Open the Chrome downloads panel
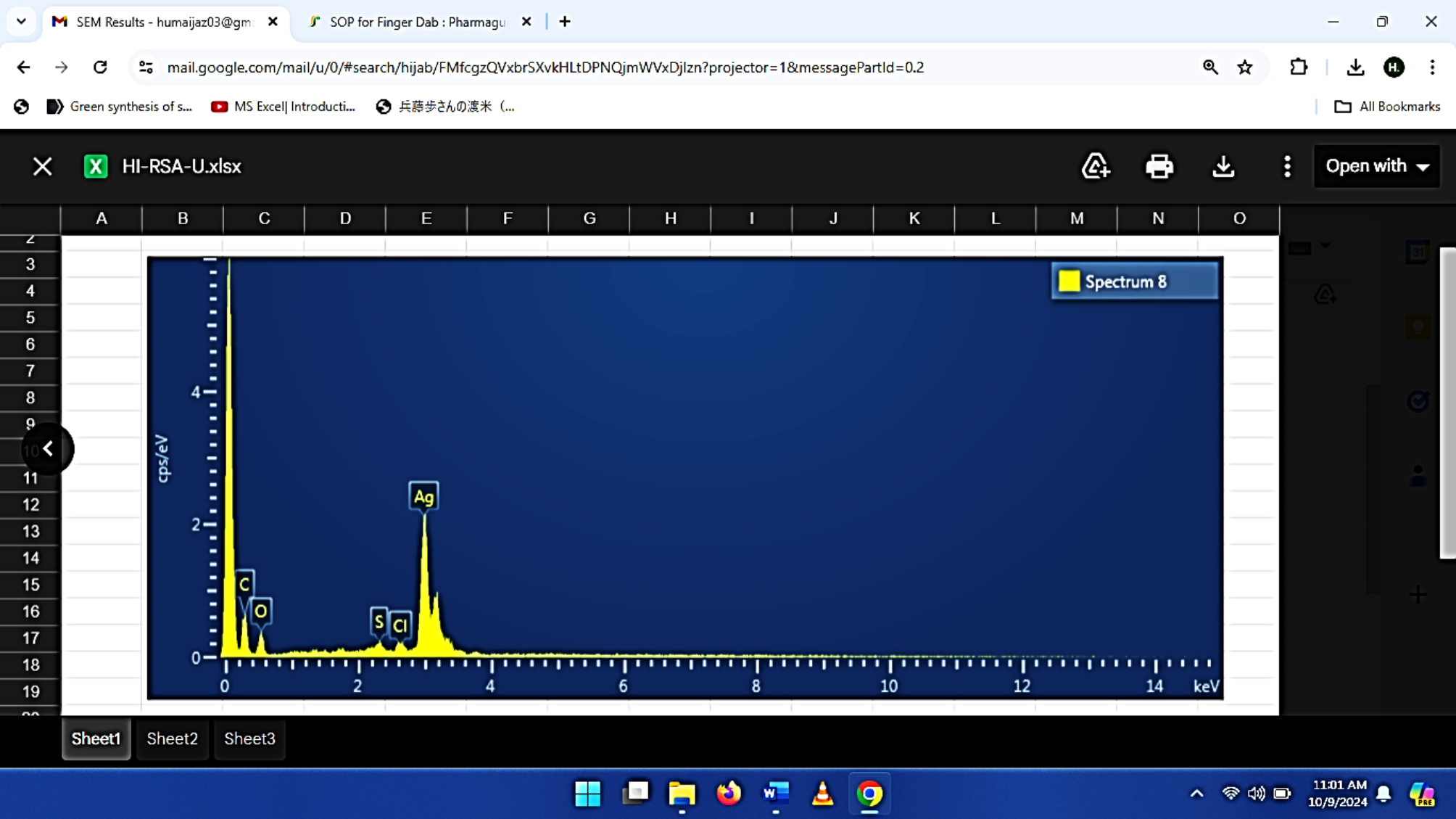The height and width of the screenshot is (819, 1456). (x=1355, y=67)
